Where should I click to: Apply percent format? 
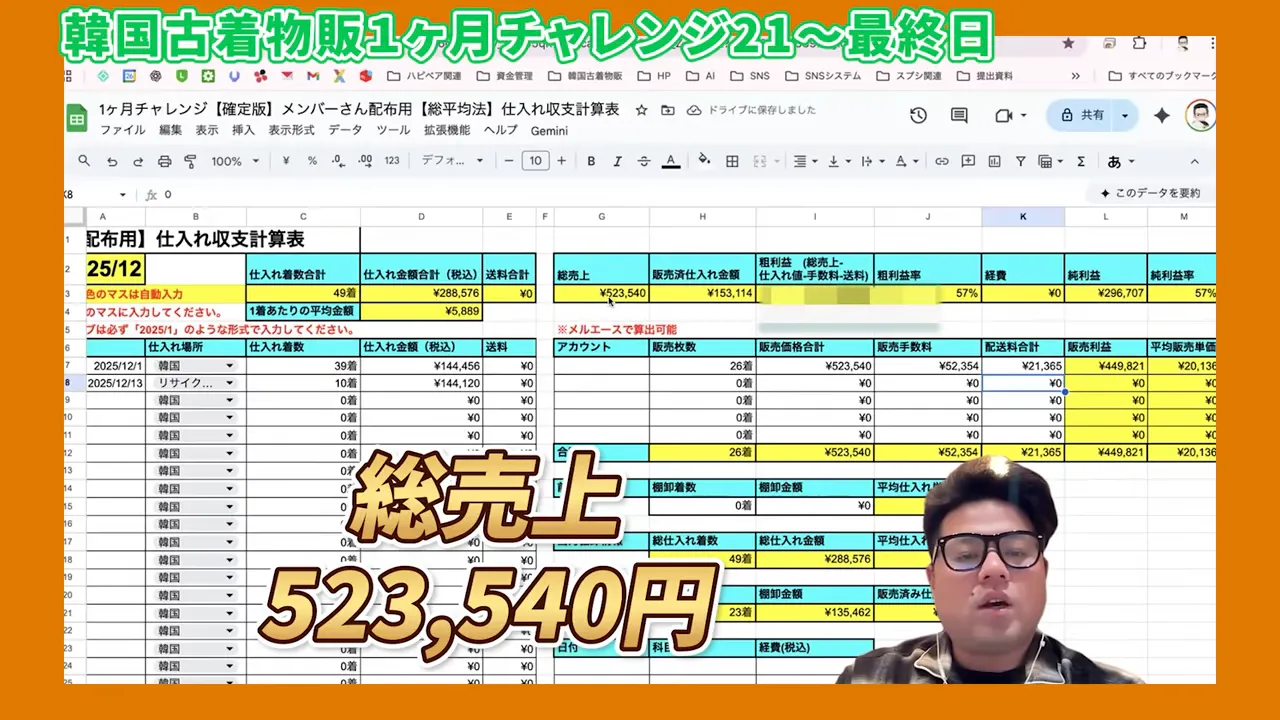(x=312, y=161)
